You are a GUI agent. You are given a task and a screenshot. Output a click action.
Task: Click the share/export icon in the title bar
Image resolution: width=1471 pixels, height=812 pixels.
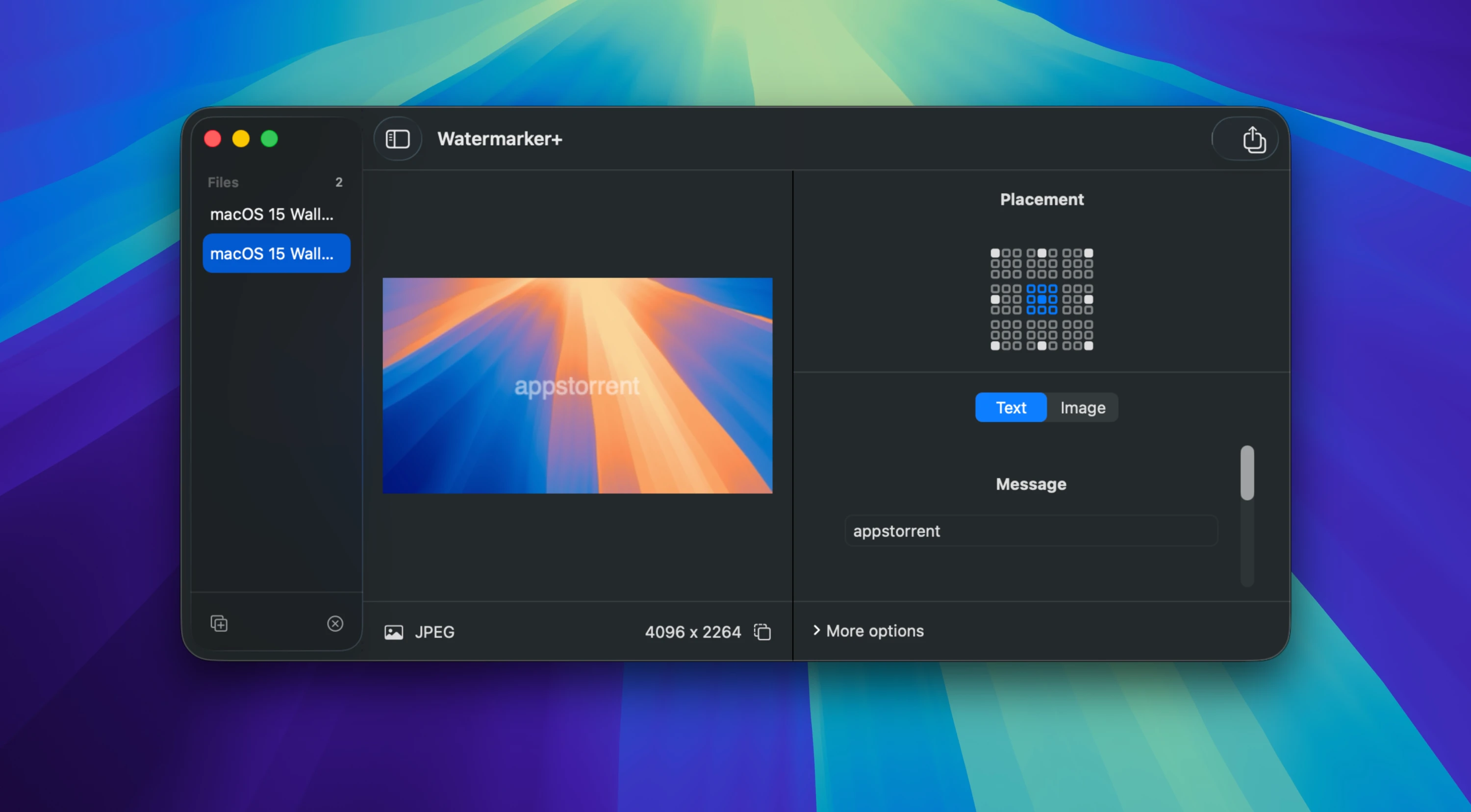tap(1254, 140)
